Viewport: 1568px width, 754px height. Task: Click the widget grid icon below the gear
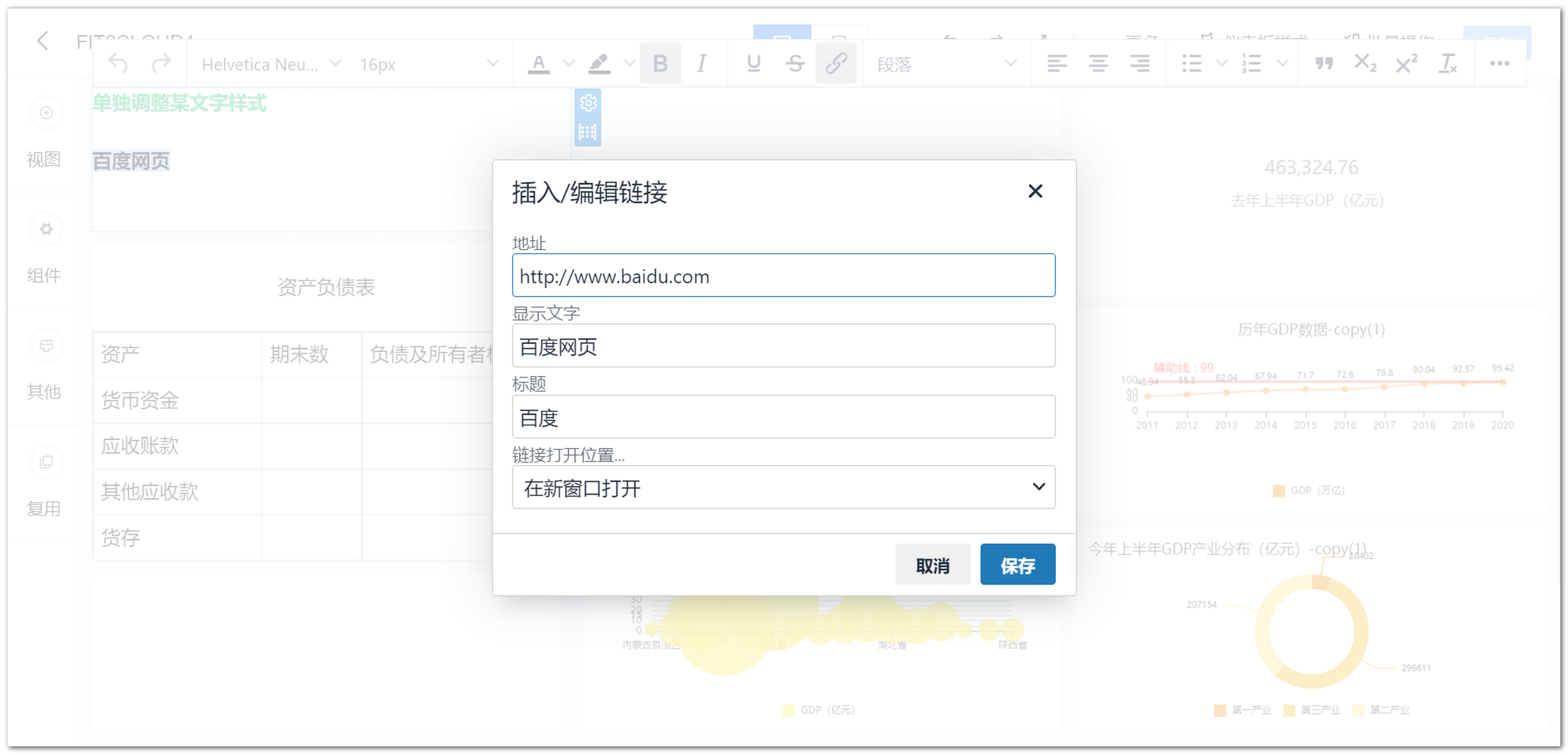pos(587,132)
